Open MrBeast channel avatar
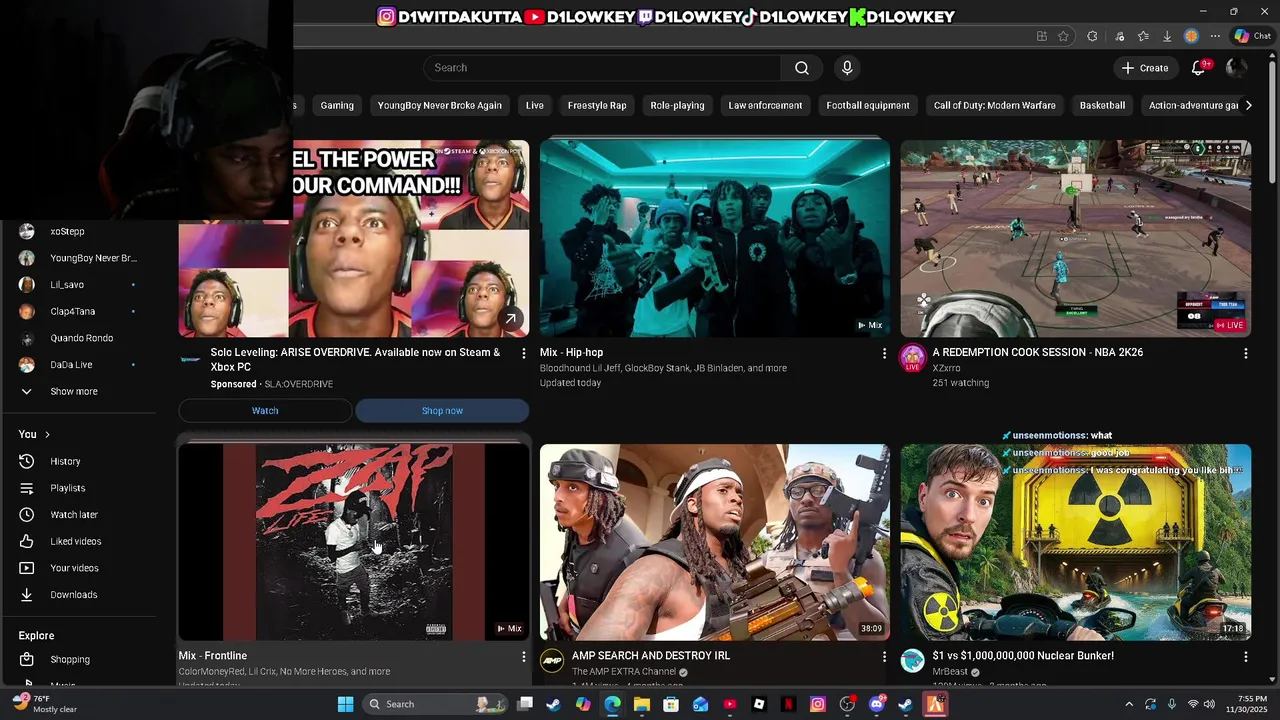Viewport: 1280px width, 720px height. tap(913, 660)
